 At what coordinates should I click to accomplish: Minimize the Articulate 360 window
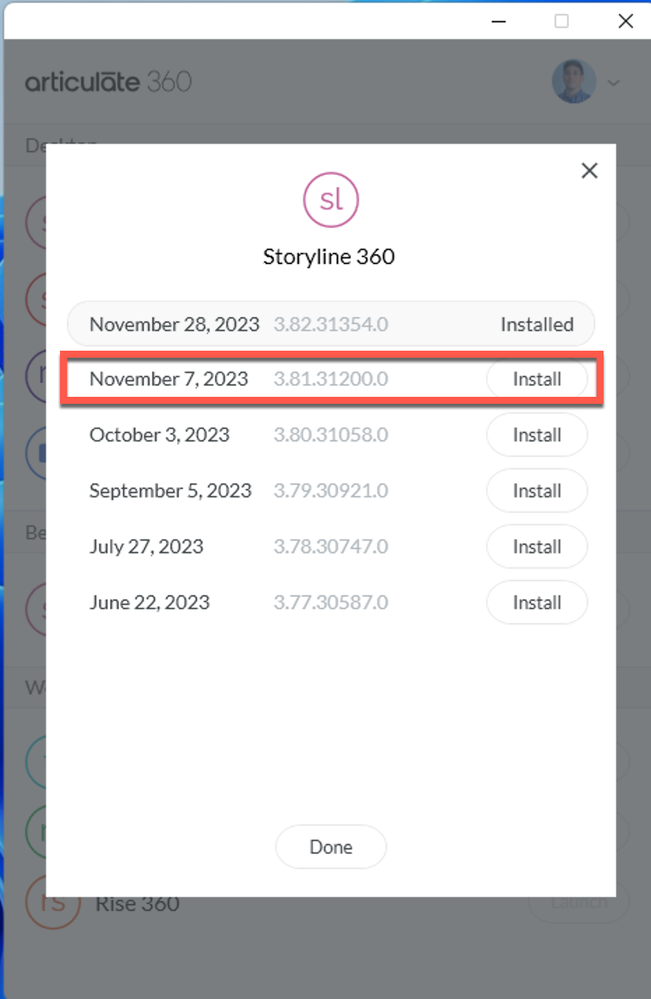tap(497, 20)
